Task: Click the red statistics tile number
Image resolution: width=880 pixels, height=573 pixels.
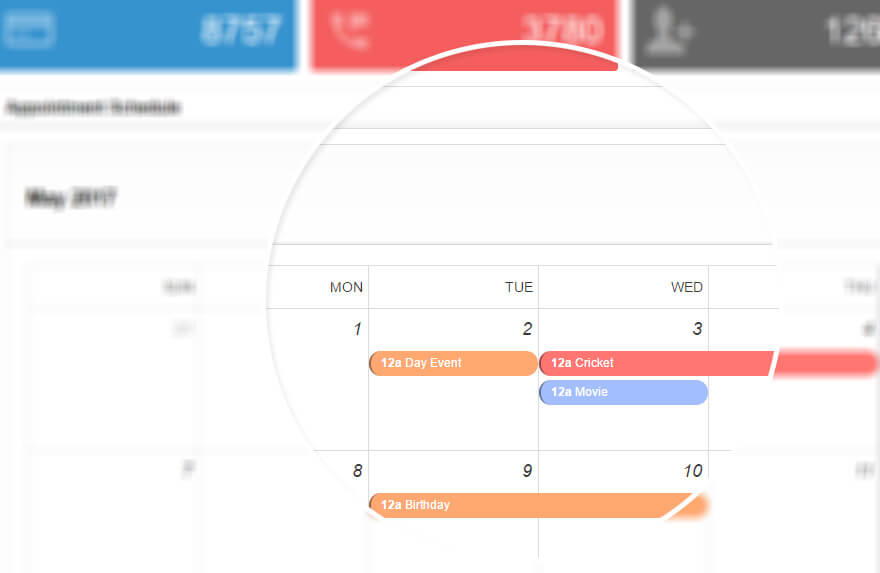Action: pyautogui.click(x=563, y=30)
